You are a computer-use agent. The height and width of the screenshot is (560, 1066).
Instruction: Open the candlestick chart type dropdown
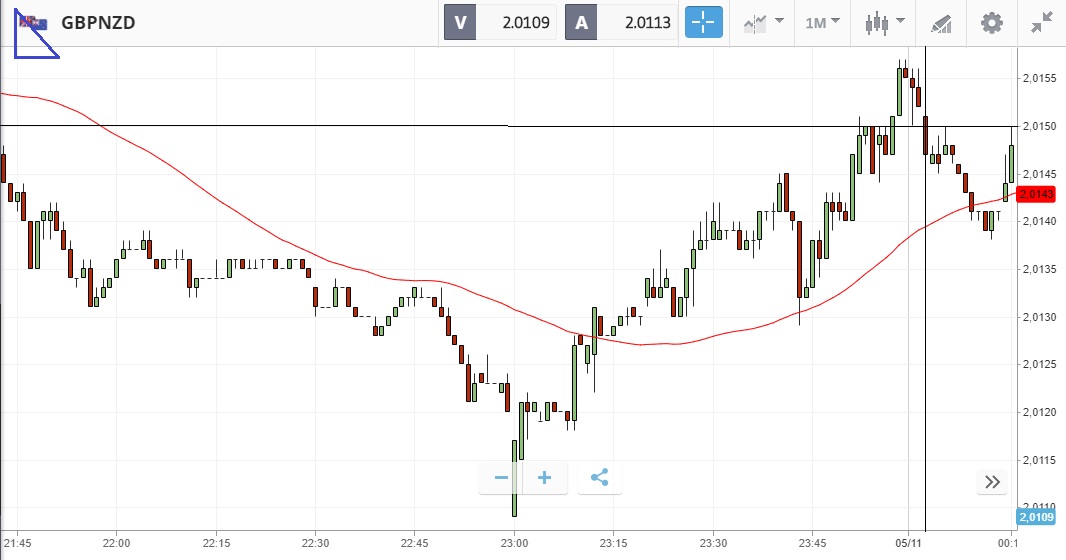[884, 22]
